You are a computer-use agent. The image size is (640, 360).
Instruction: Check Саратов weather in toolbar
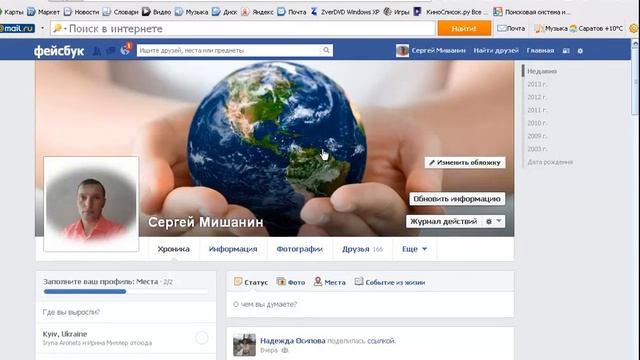pos(596,29)
